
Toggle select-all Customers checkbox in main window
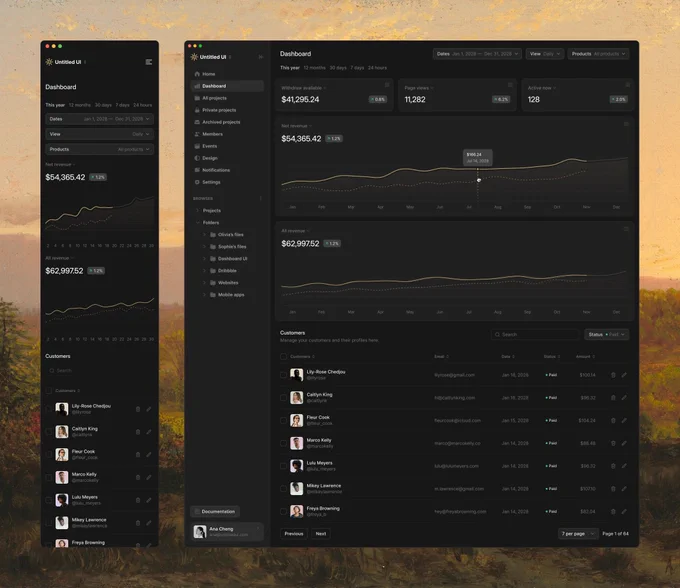tap(284, 356)
